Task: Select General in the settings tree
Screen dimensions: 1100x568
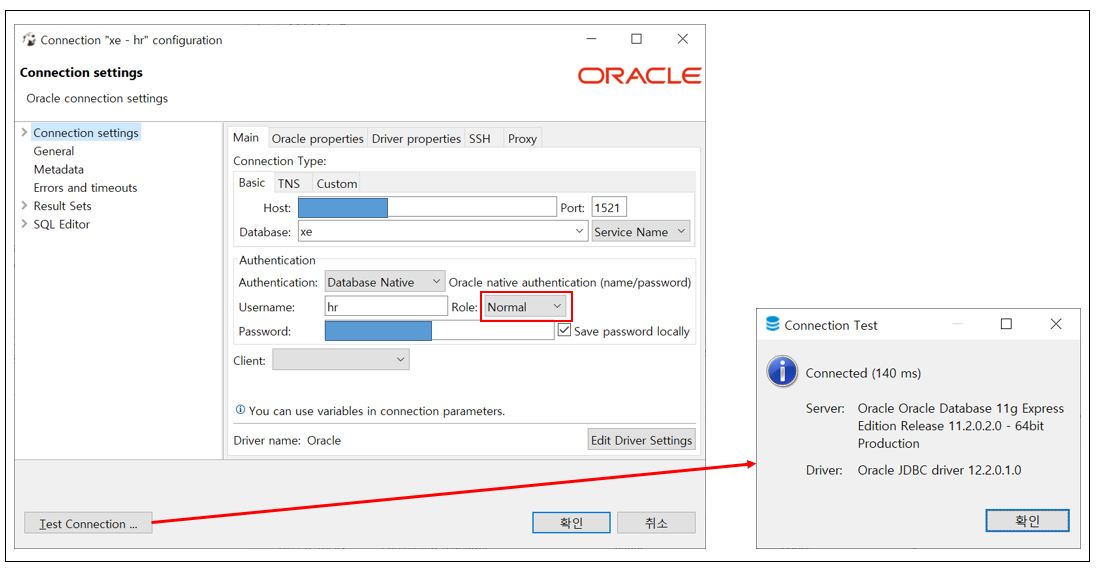Action: [54, 151]
